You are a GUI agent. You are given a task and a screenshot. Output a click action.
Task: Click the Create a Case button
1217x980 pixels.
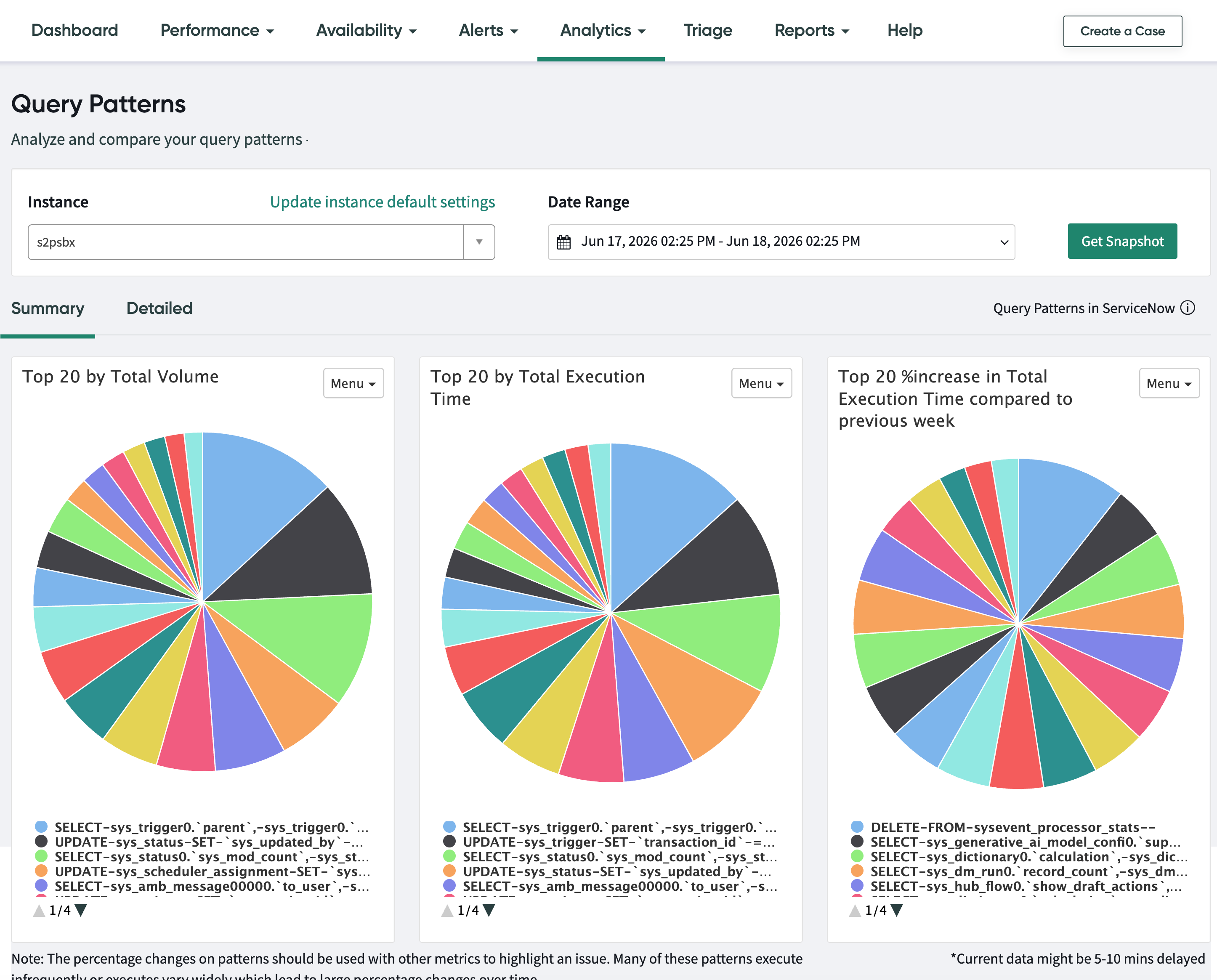1122,31
